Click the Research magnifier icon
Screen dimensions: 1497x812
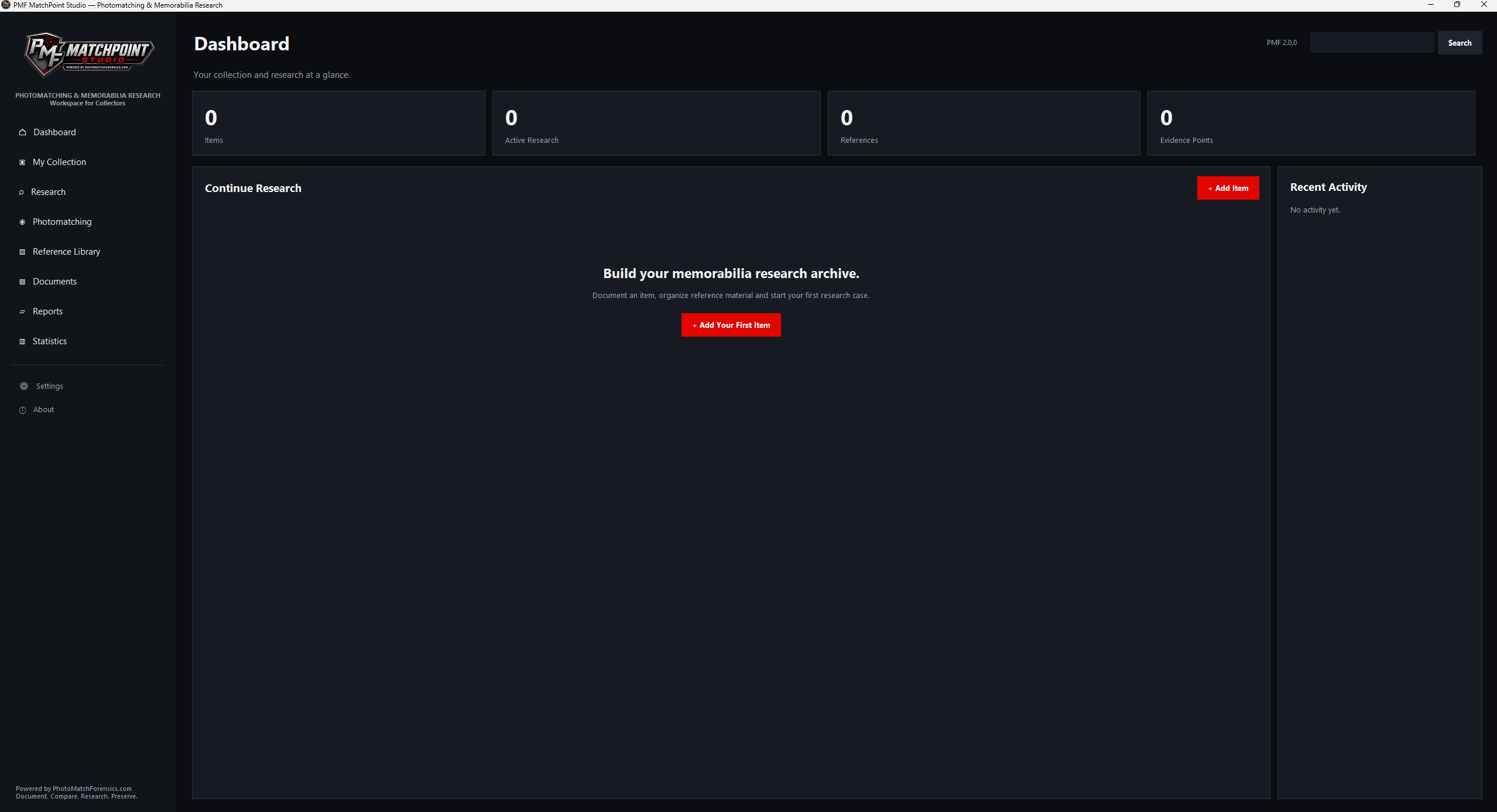point(21,192)
